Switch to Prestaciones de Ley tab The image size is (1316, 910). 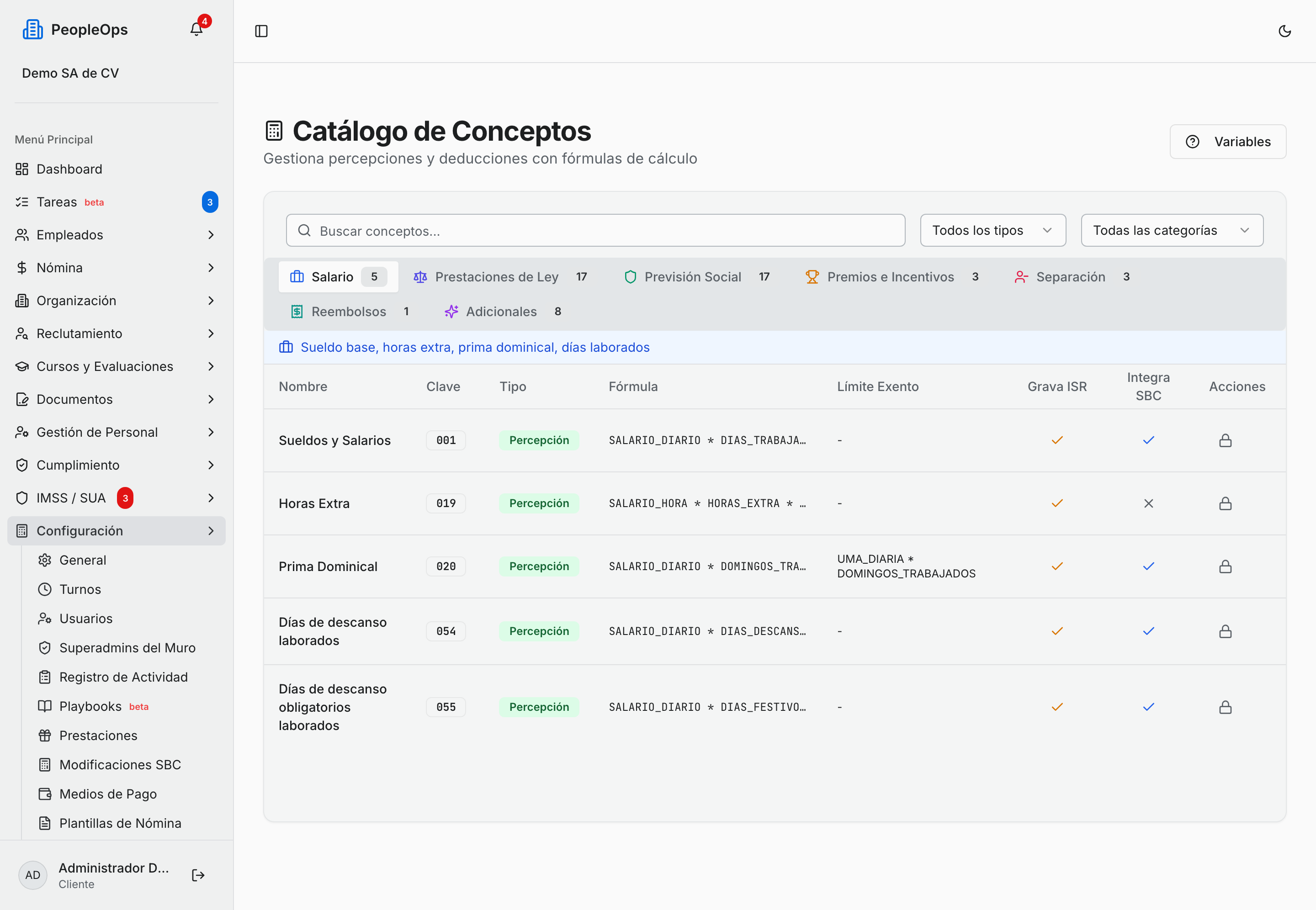click(x=501, y=276)
